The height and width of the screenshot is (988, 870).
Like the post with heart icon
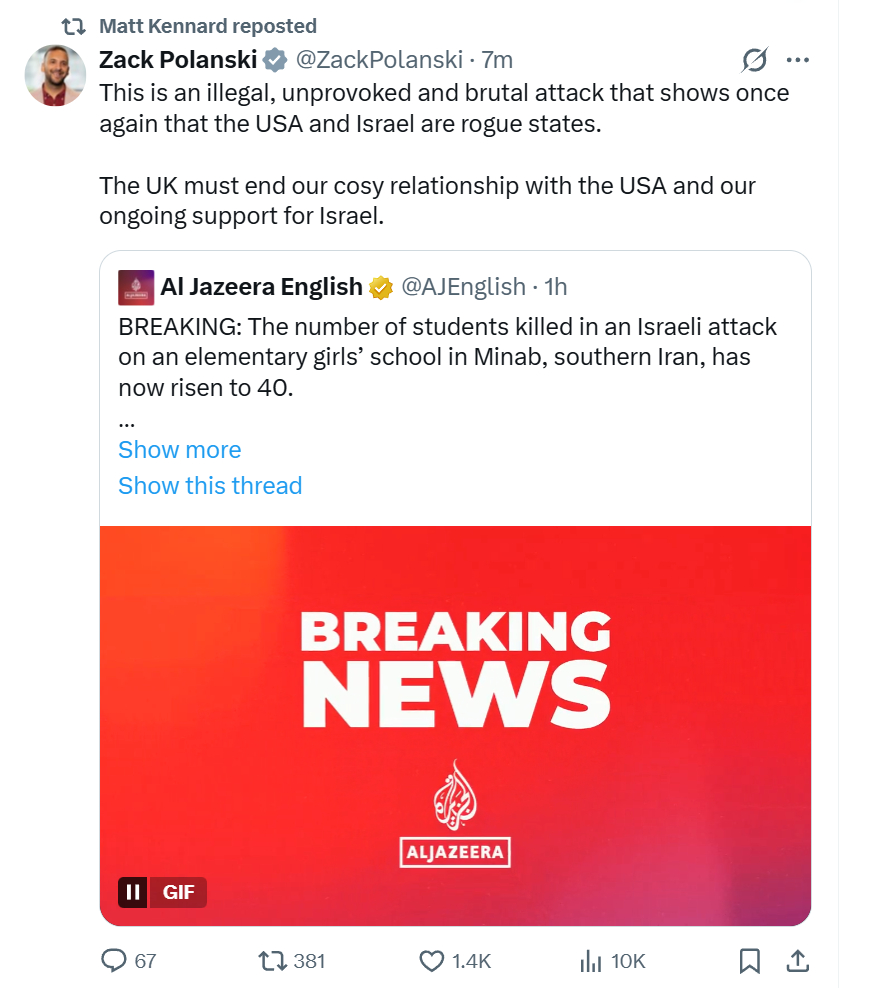tap(431, 961)
